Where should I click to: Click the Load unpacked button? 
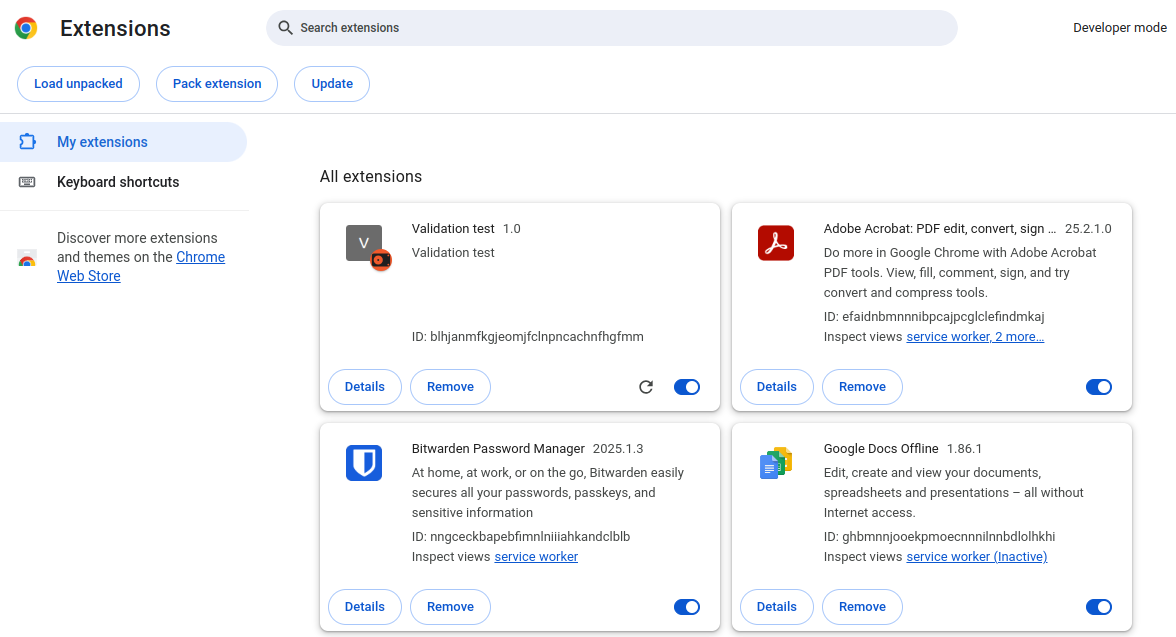click(78, 84)
